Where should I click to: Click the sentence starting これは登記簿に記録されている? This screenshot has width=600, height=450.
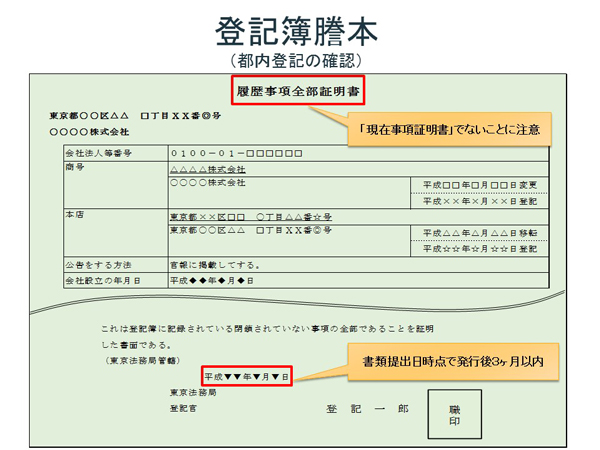[x=267, y=329]
